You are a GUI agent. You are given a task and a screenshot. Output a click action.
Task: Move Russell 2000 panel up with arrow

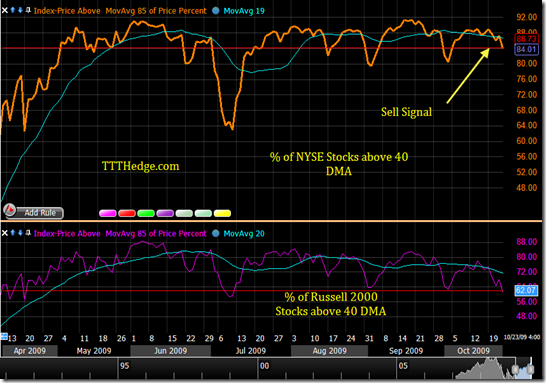pos(13,233)
